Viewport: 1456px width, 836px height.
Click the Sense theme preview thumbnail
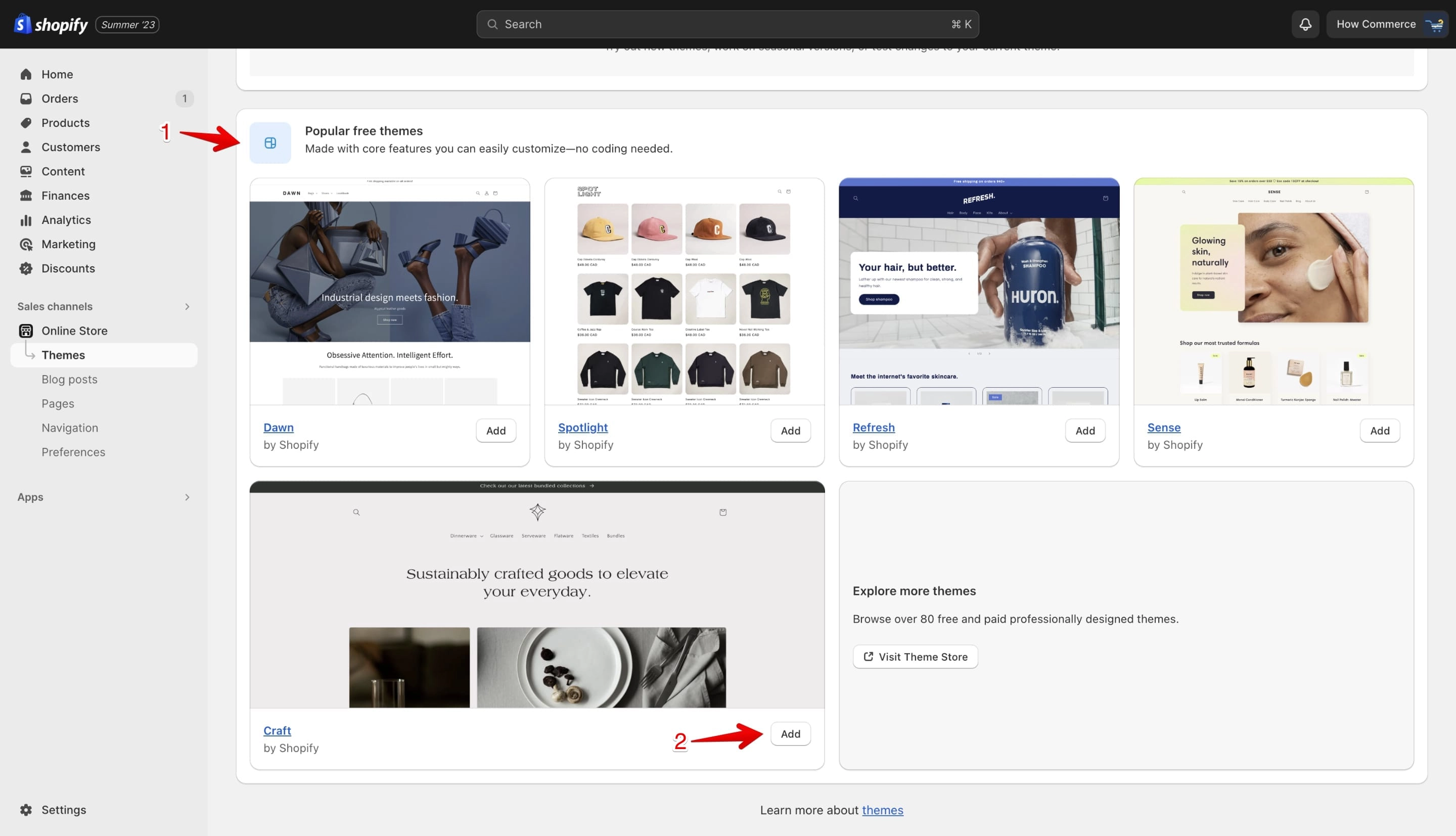(1273, 291)
